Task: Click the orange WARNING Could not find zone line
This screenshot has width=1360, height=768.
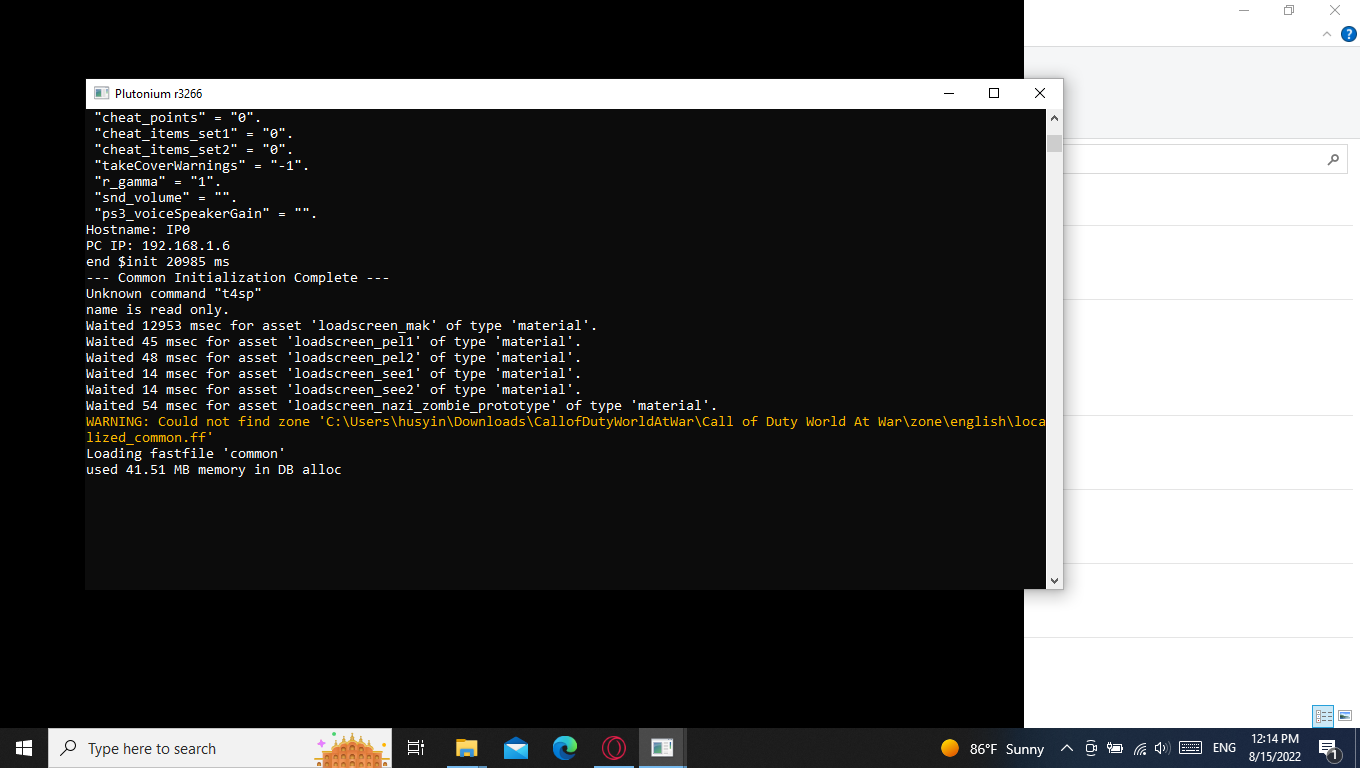Action: pos(565,430)
